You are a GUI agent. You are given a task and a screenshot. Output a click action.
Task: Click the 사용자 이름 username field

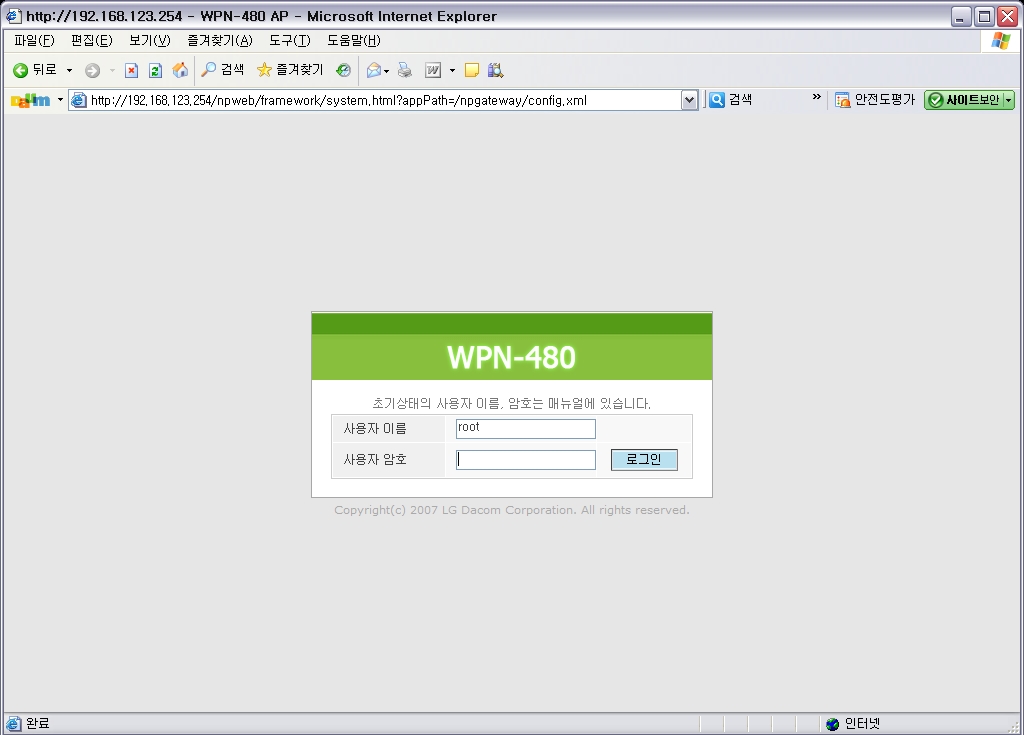[526, 429]
